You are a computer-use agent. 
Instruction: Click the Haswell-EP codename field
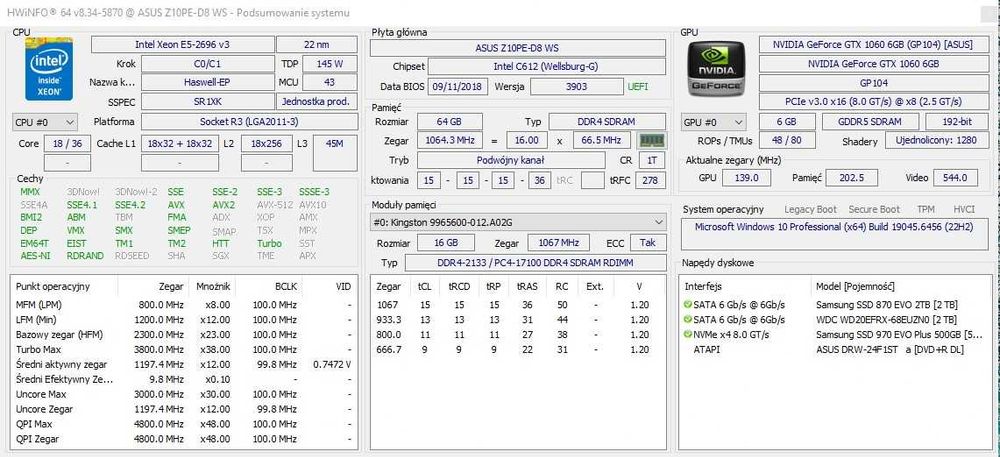tap(207, 82)
